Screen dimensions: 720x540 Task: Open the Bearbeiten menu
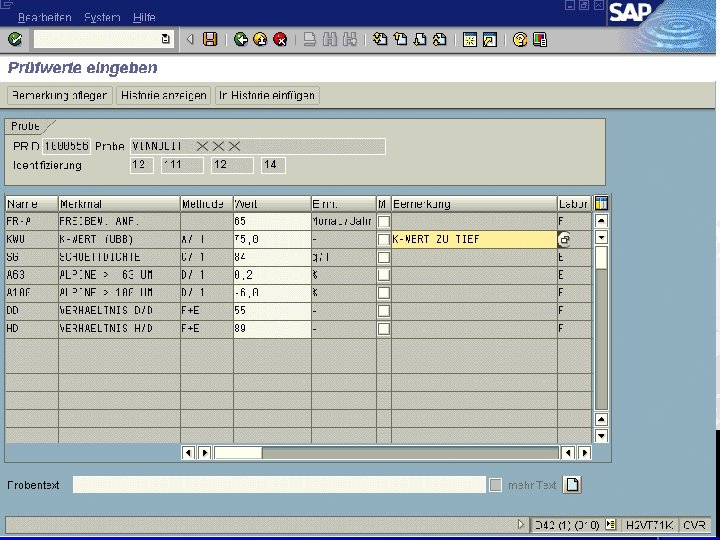[45, 17]
